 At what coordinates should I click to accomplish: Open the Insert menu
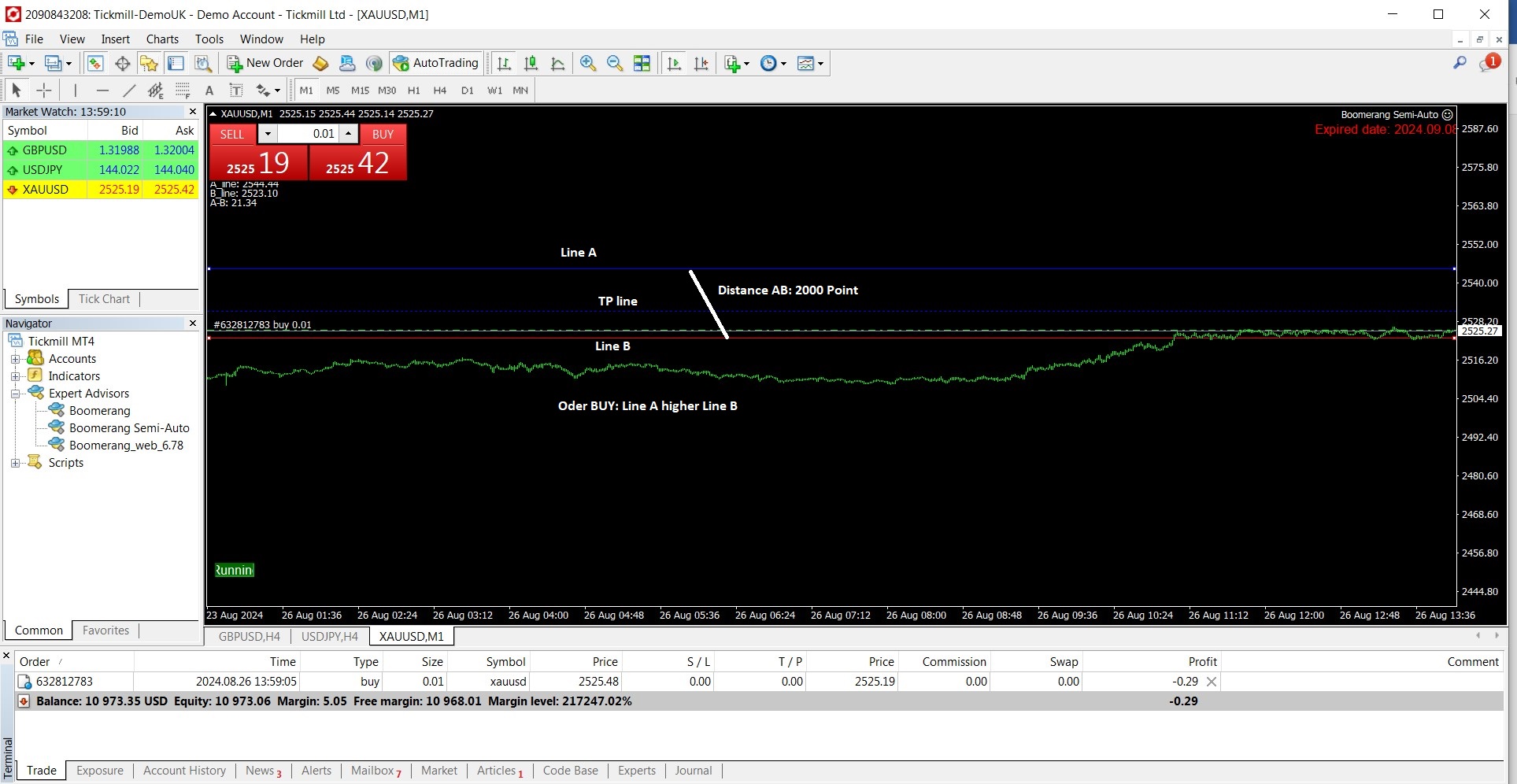[115, 39]
